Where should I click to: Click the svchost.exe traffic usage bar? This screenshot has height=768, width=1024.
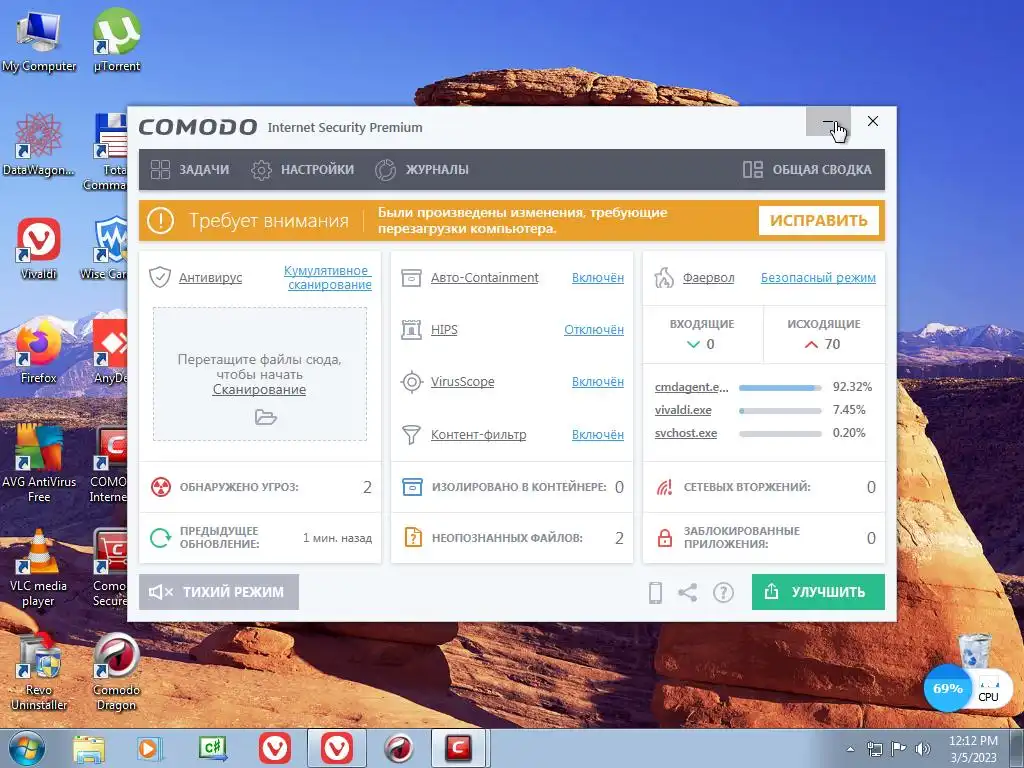coord(780,434)
